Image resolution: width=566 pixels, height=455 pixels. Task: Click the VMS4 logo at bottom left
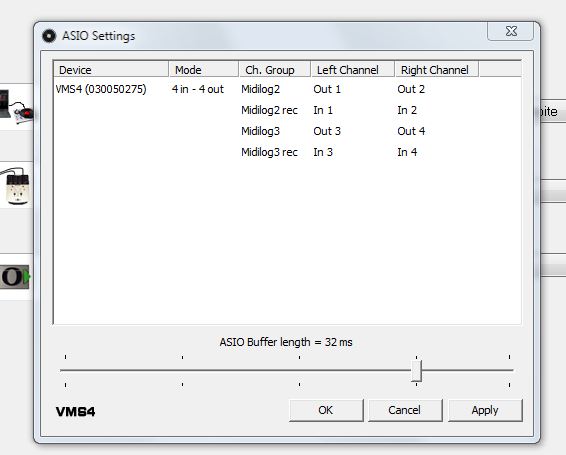coord(75,411)
